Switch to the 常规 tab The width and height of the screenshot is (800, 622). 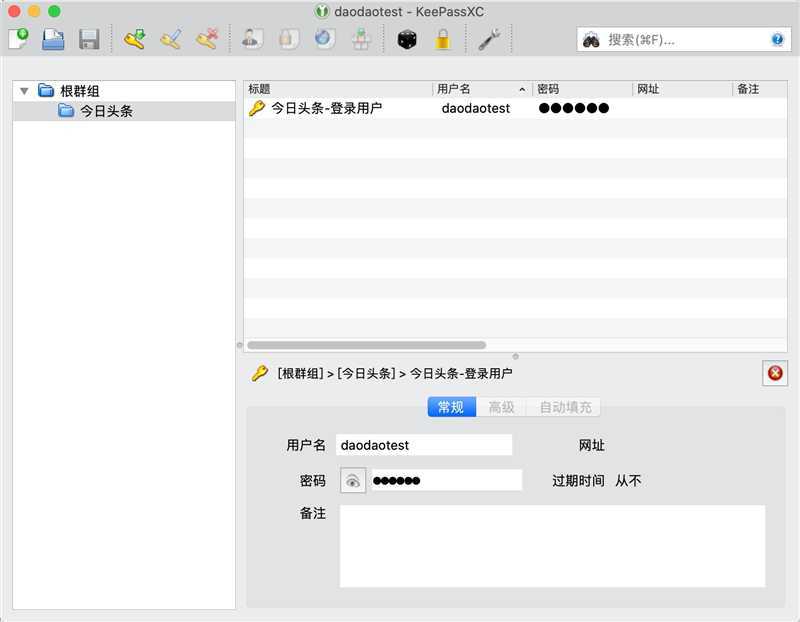pyautogui.click(x=451, y=407)
